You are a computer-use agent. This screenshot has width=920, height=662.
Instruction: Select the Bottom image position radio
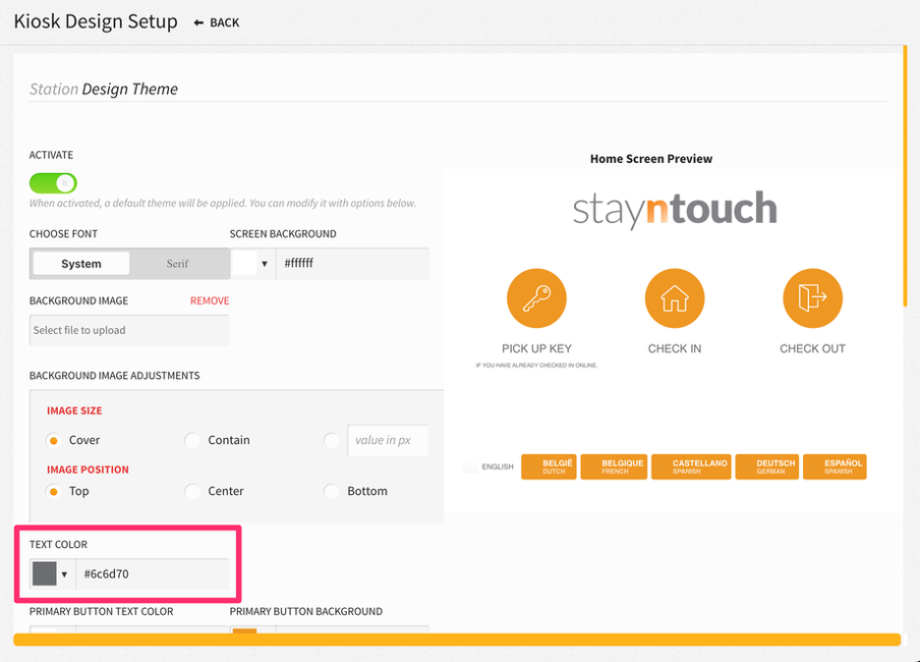pos(332,491)
